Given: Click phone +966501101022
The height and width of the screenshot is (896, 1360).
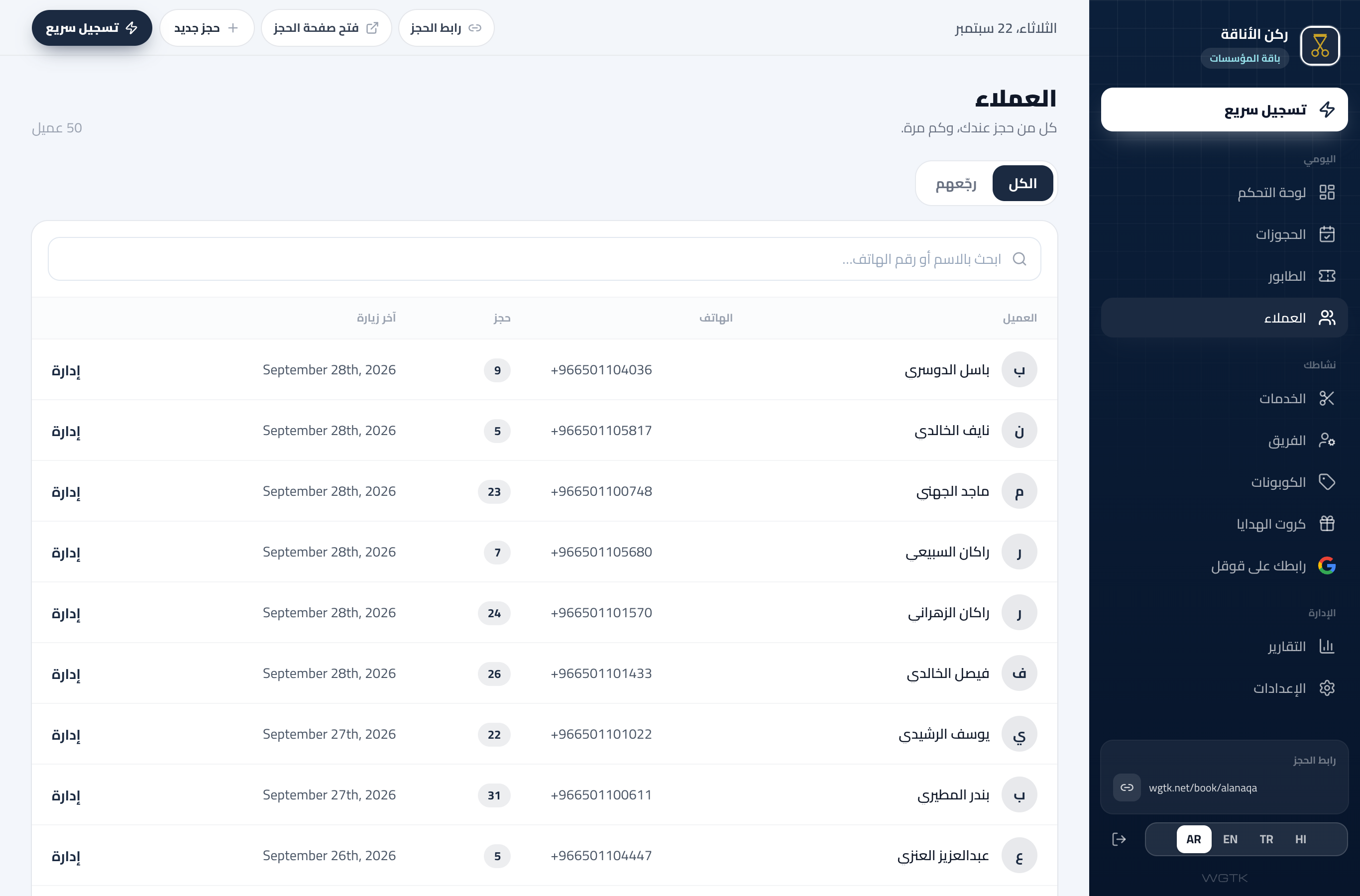Looking at the screenshot, I should click(x=601, y=734).
